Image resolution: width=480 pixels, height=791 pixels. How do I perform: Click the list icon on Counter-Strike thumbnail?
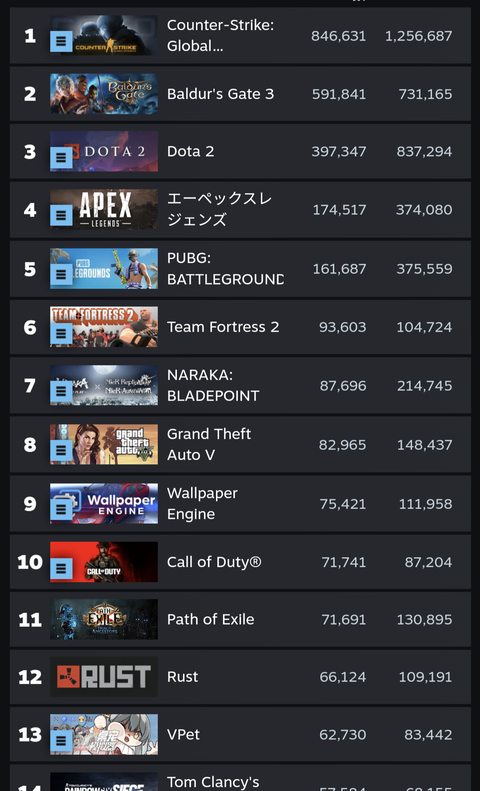[x=62, y=41]
